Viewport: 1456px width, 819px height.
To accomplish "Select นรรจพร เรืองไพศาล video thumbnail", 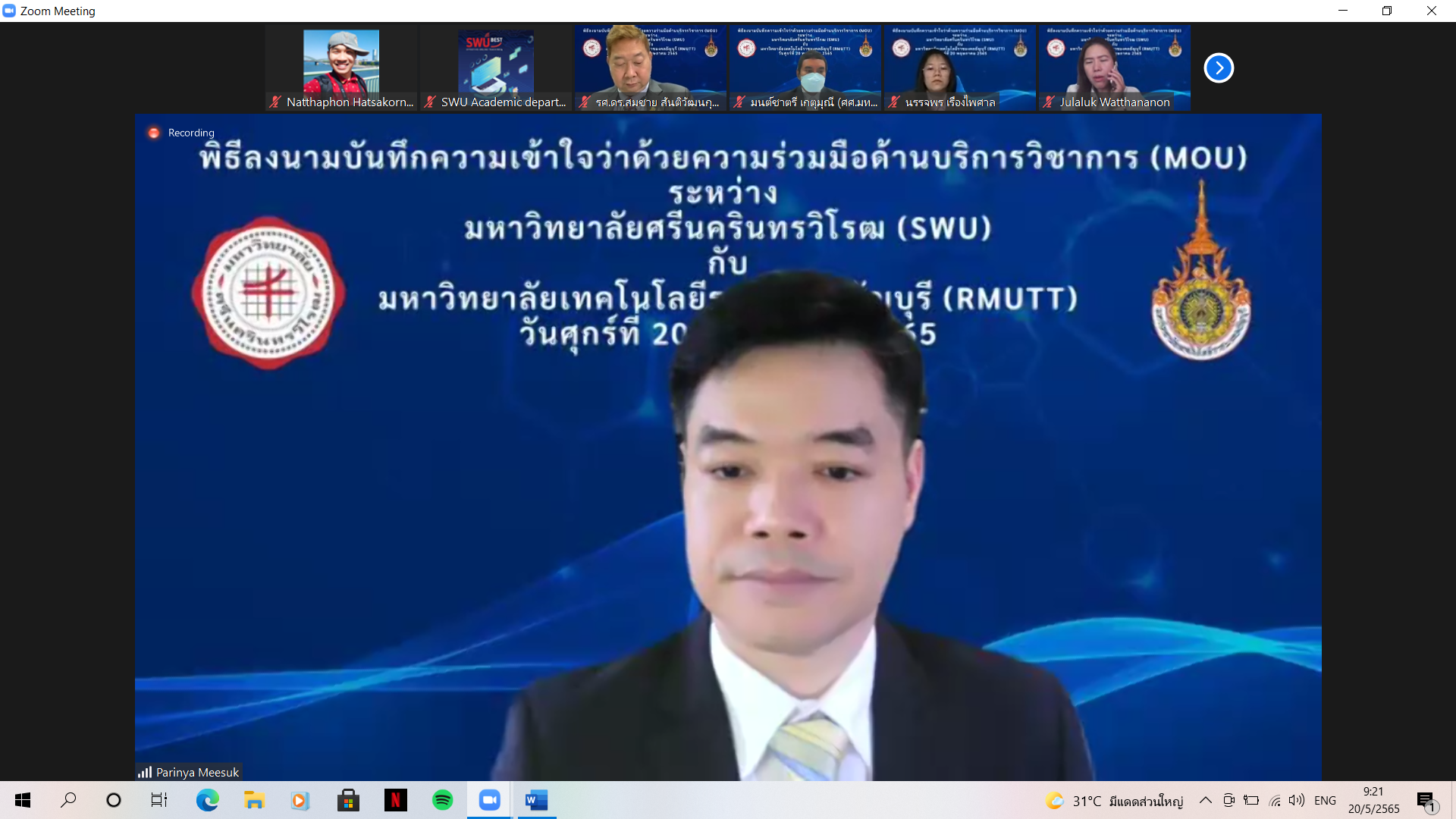I will point(960,68).
